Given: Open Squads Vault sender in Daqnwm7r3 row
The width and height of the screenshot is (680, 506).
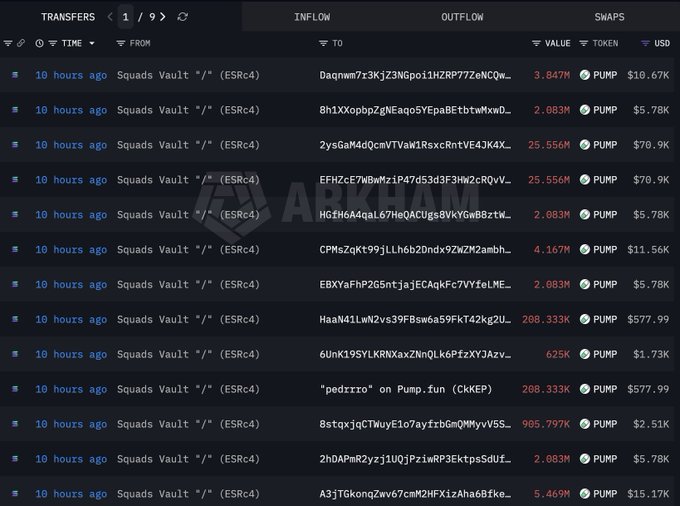Looking at the screenshot, I should click(x=188, y=75).
